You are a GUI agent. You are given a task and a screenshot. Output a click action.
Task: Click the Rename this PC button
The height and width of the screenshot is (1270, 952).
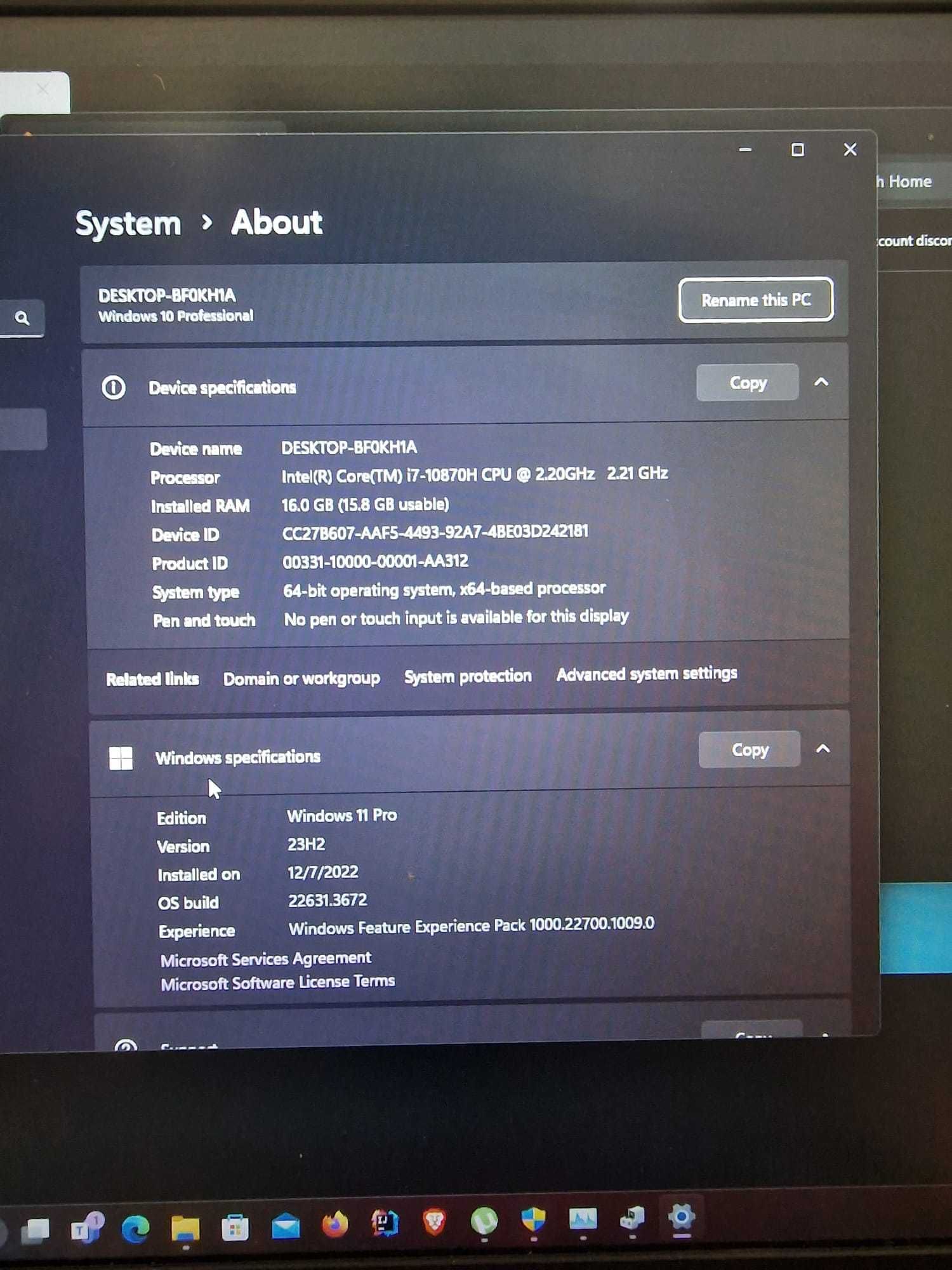(x=756, y=300)
